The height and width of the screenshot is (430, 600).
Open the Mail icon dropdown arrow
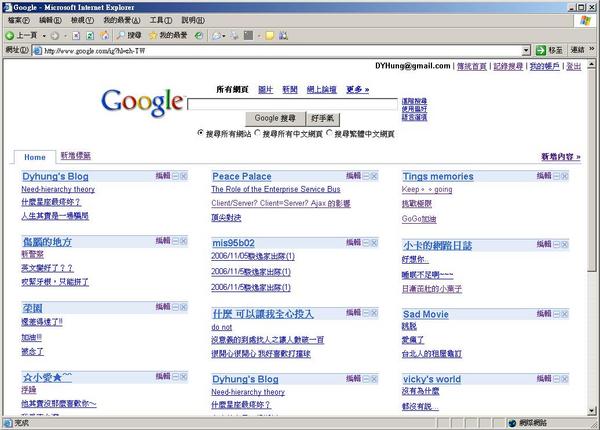click(x=224, y=36)
